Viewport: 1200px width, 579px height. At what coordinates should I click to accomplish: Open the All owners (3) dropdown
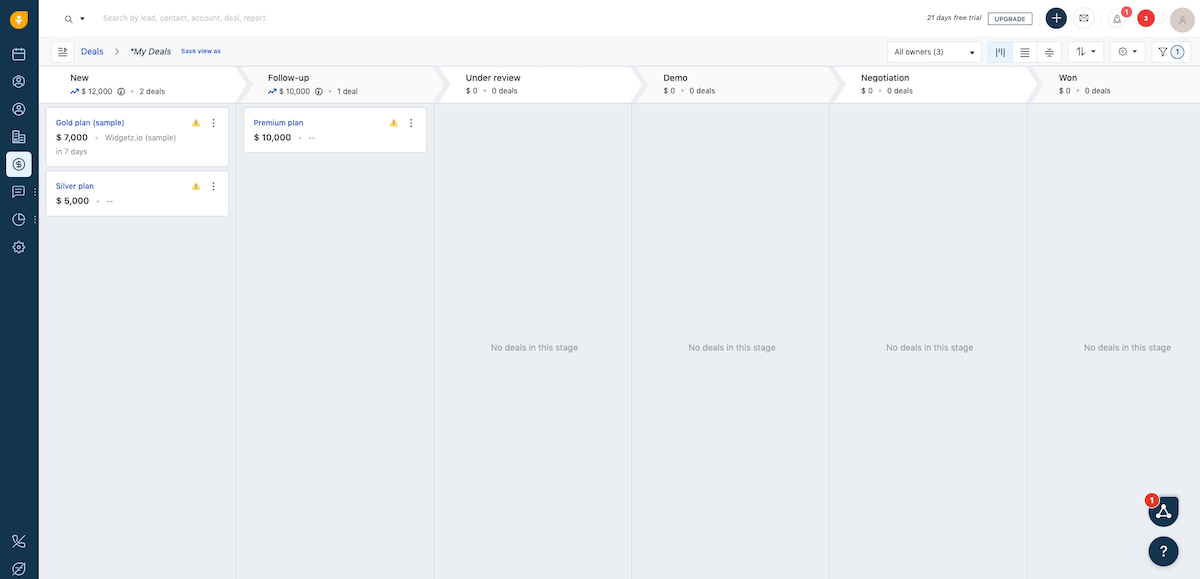pos(934,51)
